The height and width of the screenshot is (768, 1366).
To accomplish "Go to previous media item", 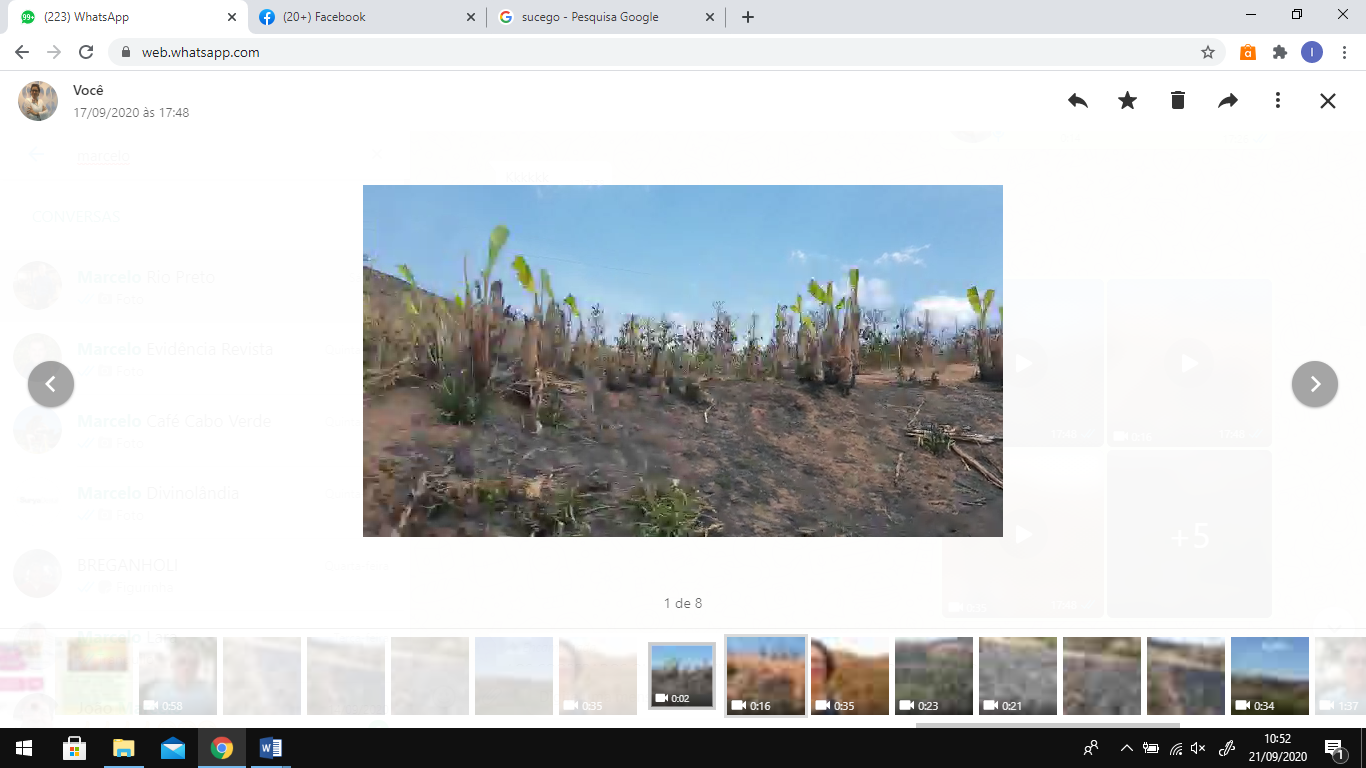I will tap(51, 384).
